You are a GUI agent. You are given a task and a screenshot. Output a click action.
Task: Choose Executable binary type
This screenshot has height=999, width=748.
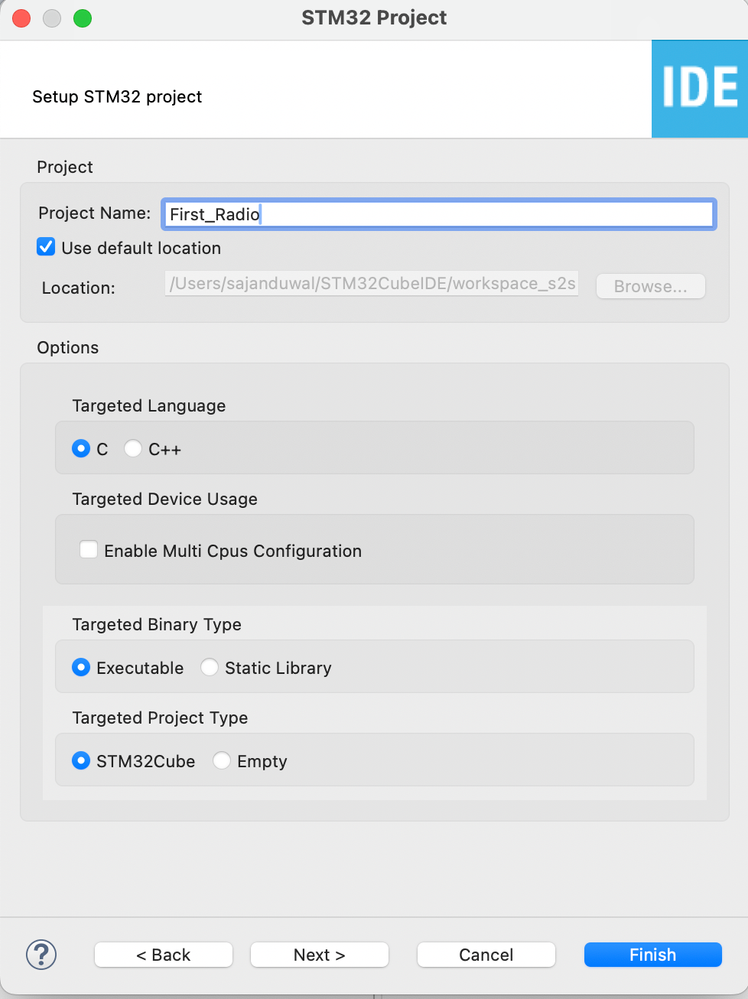(x=81, y=668)
